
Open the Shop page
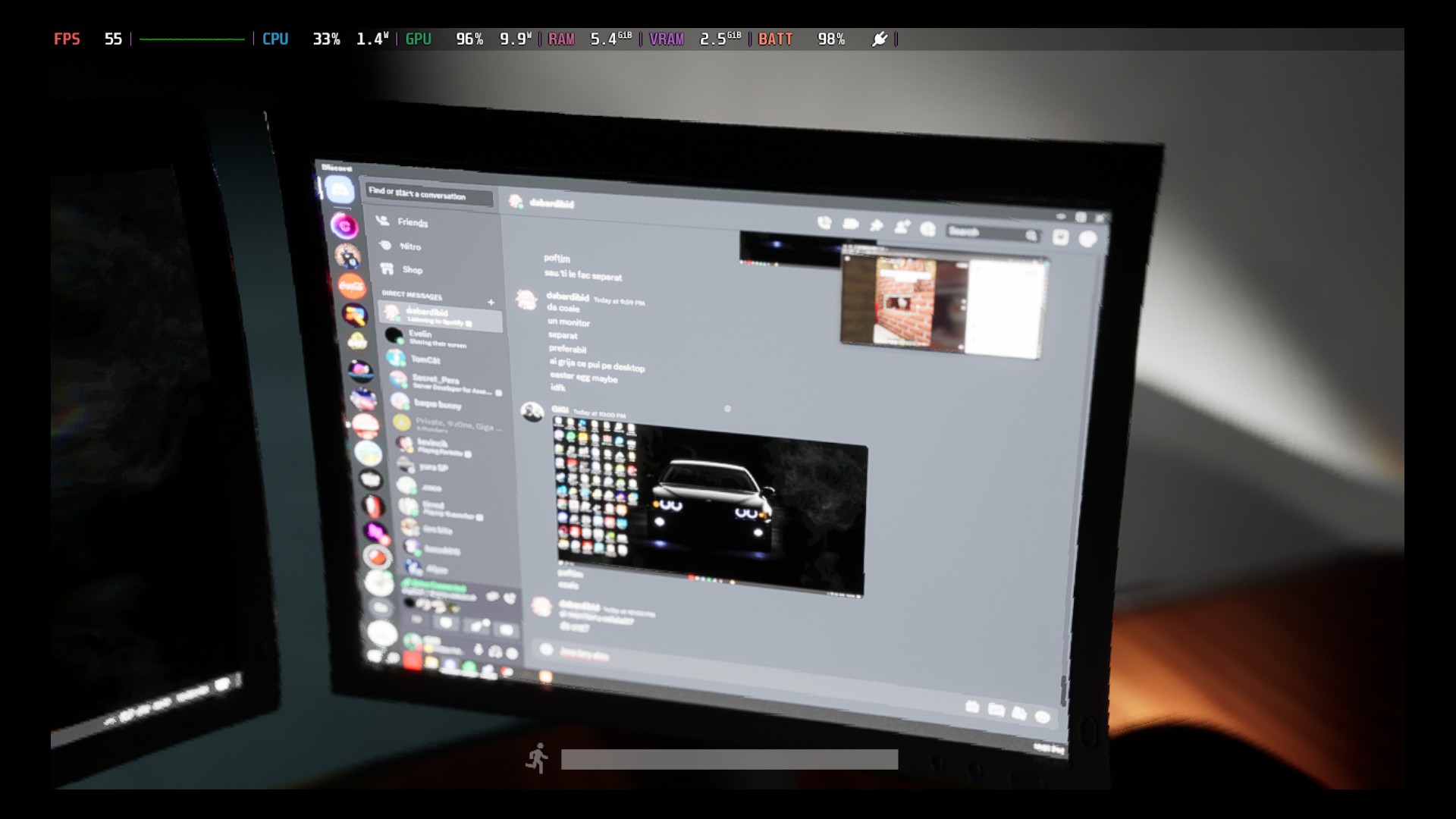click(412, 270)
